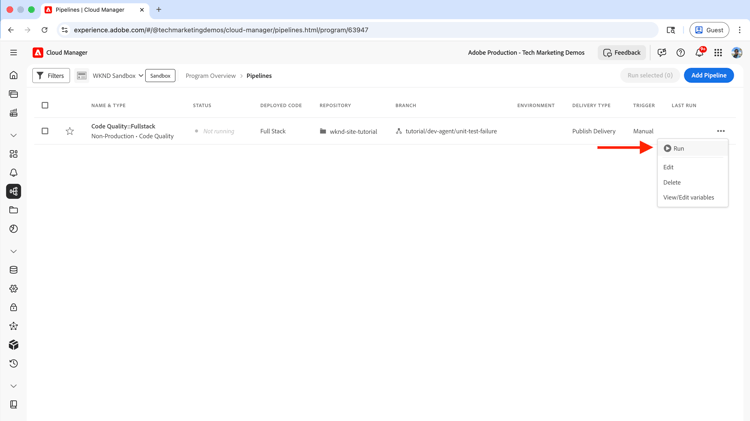The width and height of the screenshot is (750, 421).
Task: Click Adobe Production - Tech Marketing Demos org
Action: pyautogui.click(x=526, y=53)
